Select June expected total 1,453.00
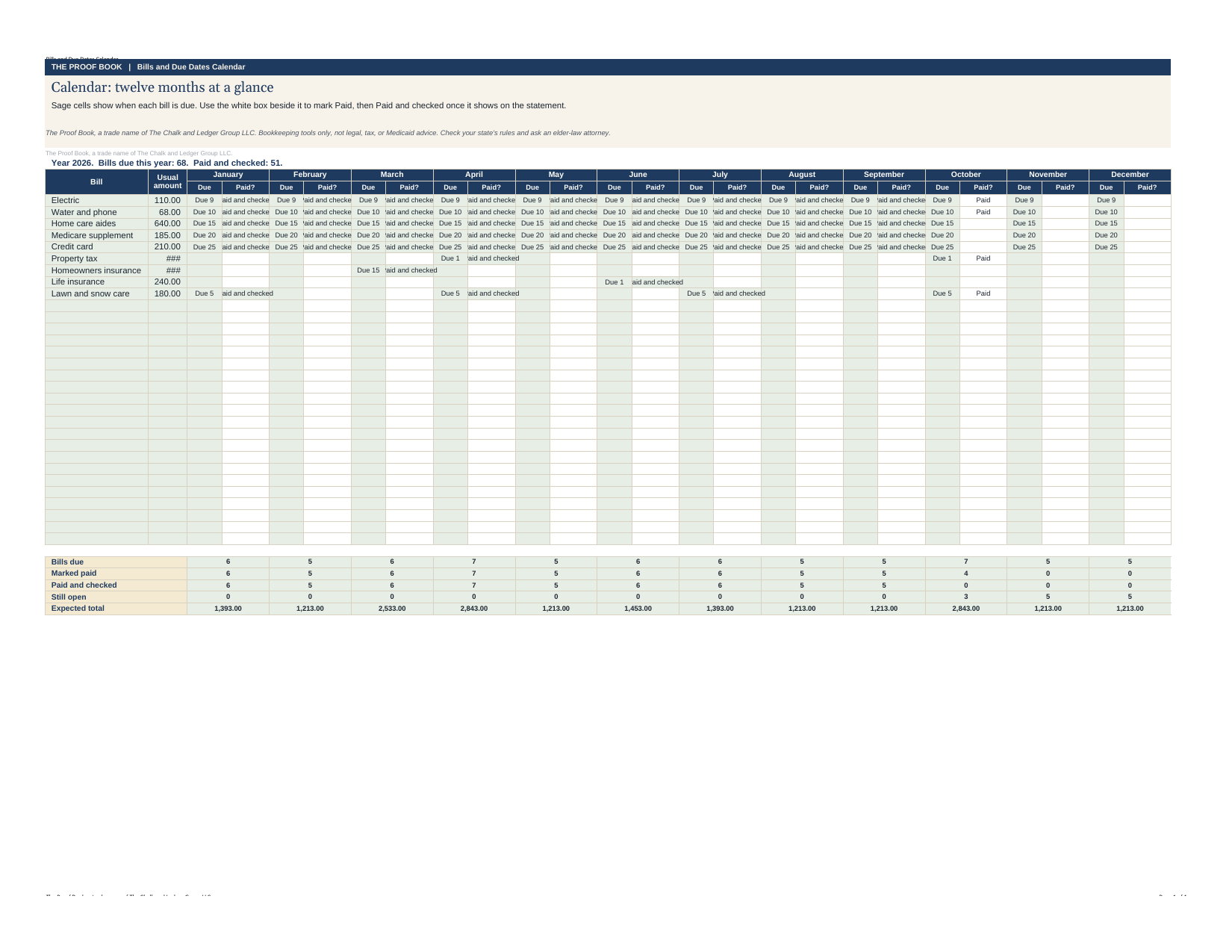The image size is (1232, 952). [x=638, y=609]
